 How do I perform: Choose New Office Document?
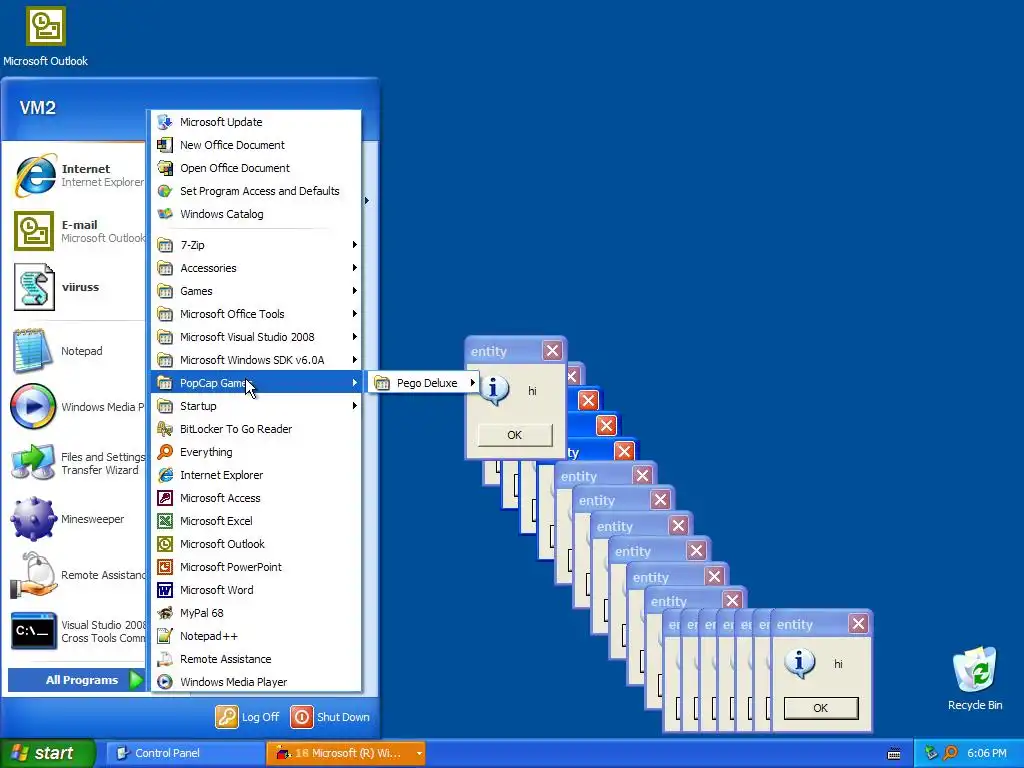(x=256, y=145)
